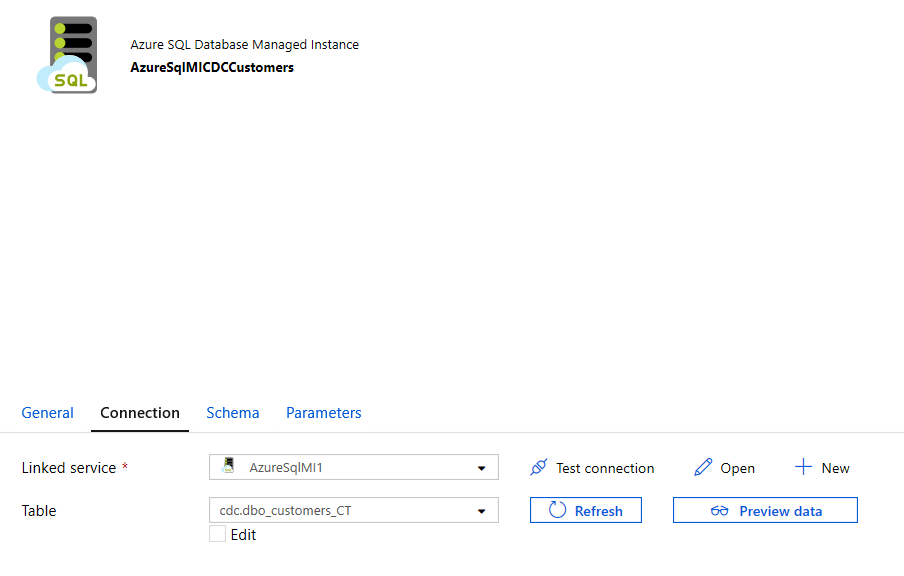
Task: Select the Parameters tab
Action: pos(323,412)
